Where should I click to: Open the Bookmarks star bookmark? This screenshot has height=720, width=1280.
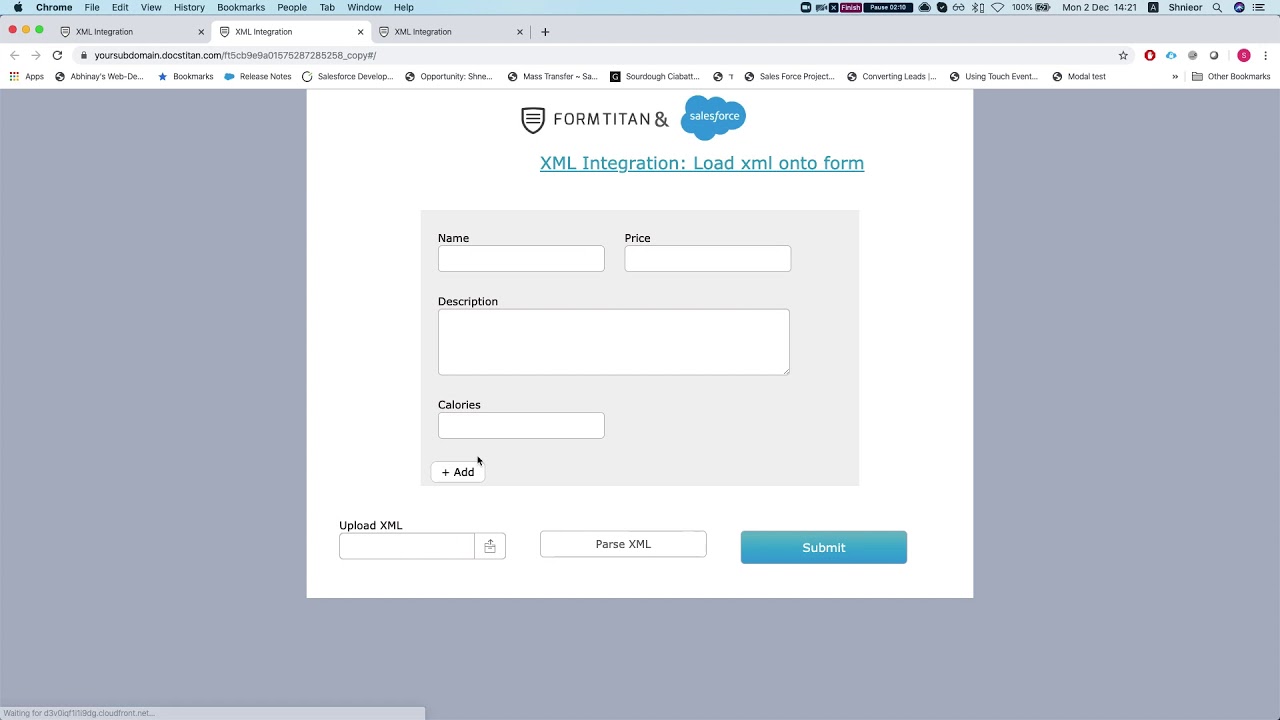click(x=185, y=76)
